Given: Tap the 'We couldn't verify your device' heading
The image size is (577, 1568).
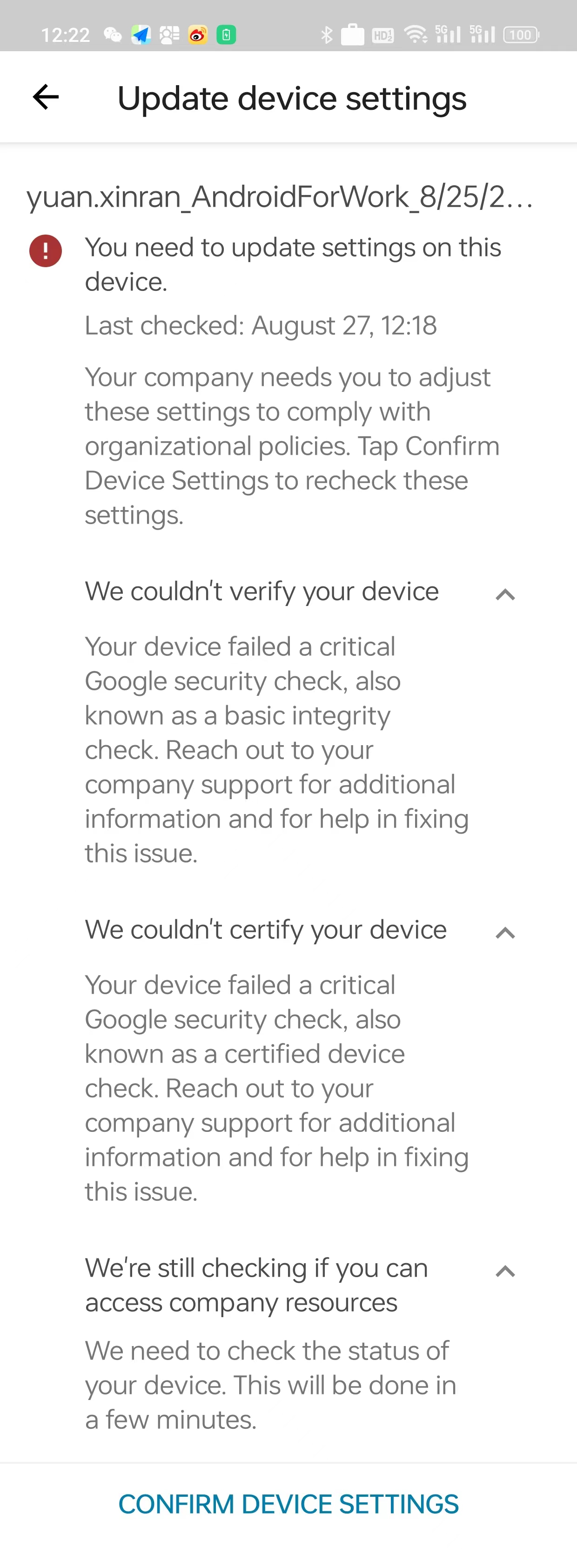Looking at the screenshot, I should point(262,592).
